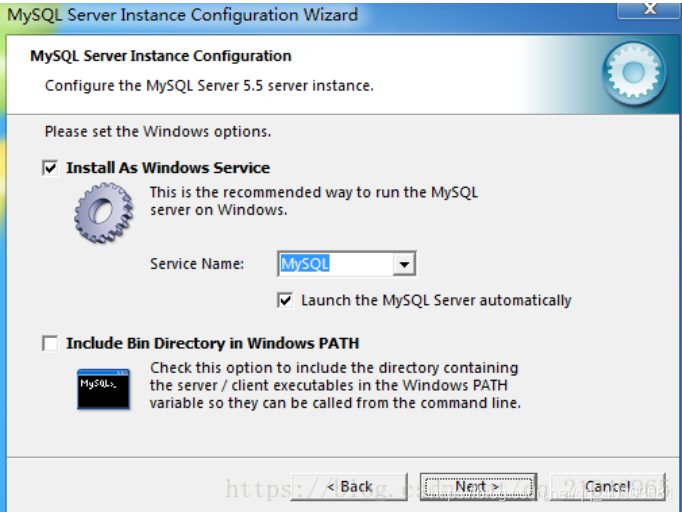Click 'Configure the MySQL Server 5.5 server instance.' text
The width and height of the screenshot is (682, 512).
pos(209,86)
